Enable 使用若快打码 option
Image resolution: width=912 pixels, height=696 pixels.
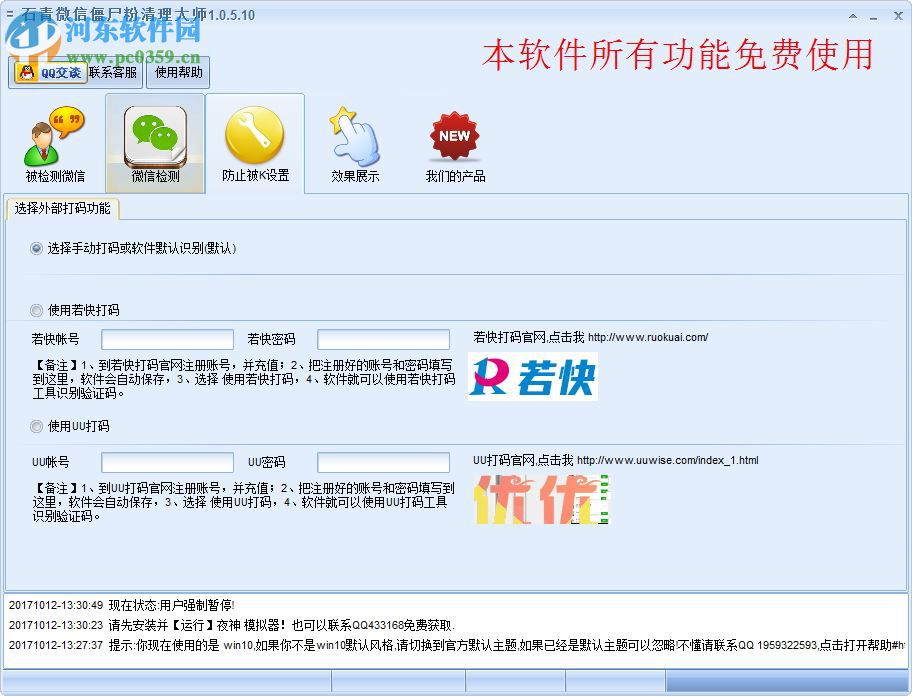[x=36, y=310]
